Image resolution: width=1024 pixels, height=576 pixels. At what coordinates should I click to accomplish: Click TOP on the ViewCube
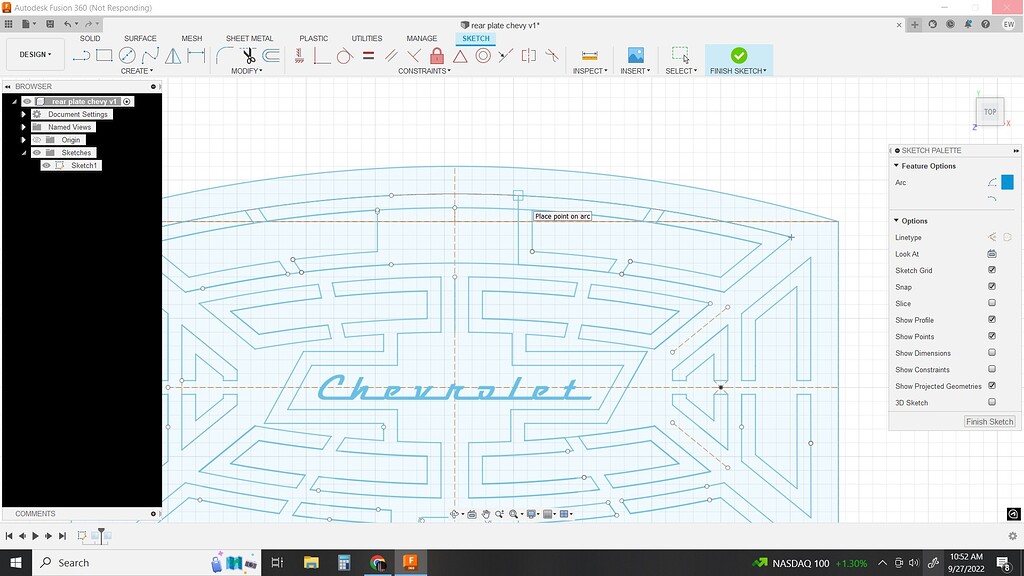click(x=989, y=111)
